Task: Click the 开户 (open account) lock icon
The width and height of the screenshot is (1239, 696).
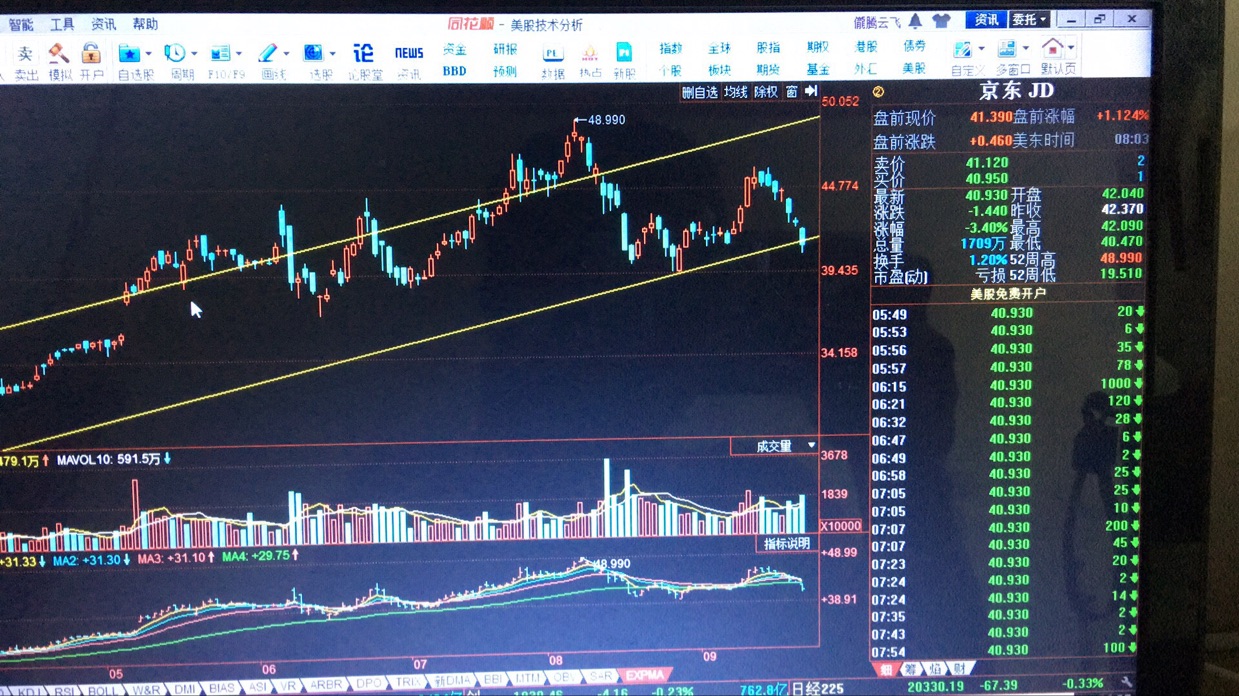Action: (91, 52)
